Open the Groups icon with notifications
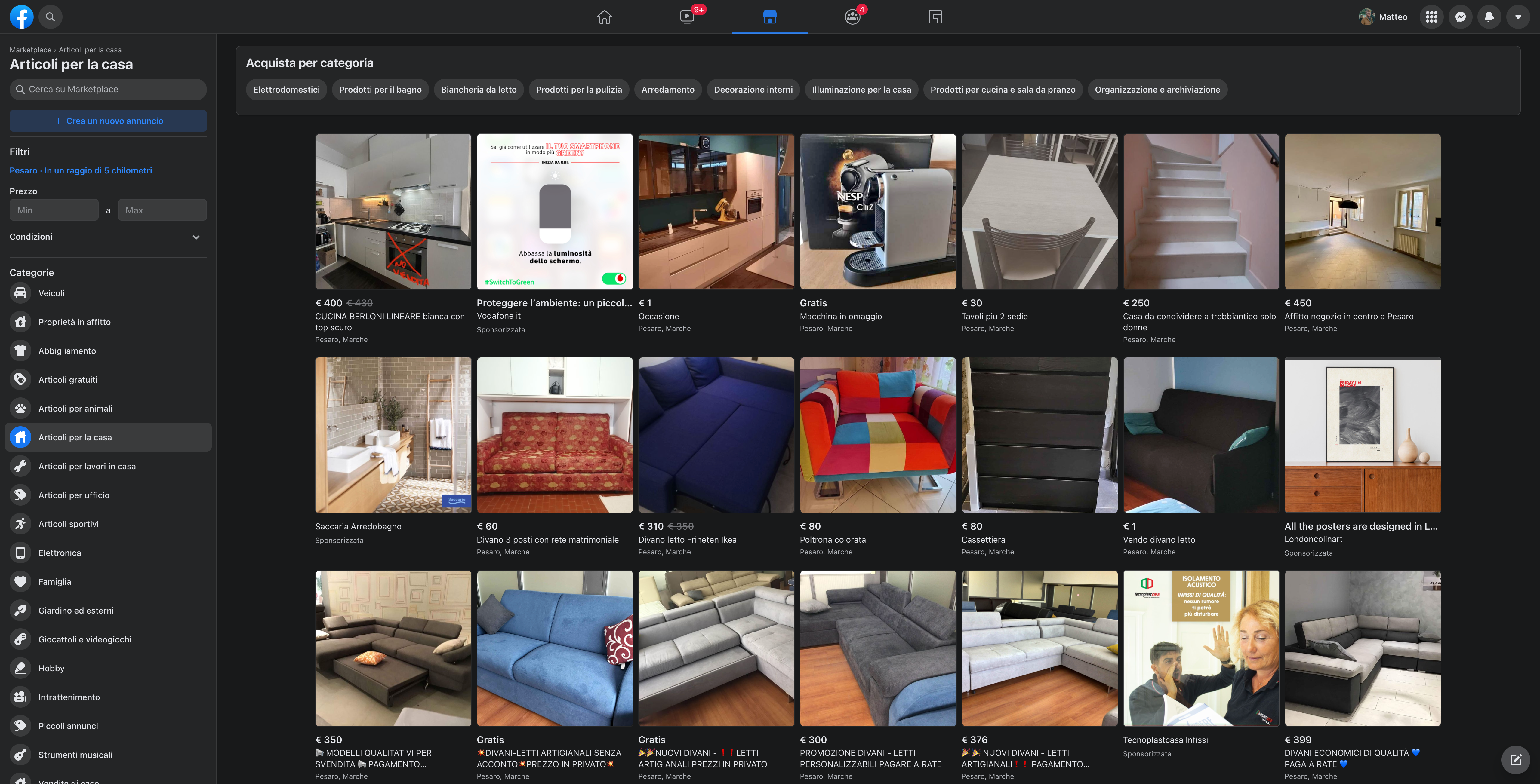 coord(852,17)
